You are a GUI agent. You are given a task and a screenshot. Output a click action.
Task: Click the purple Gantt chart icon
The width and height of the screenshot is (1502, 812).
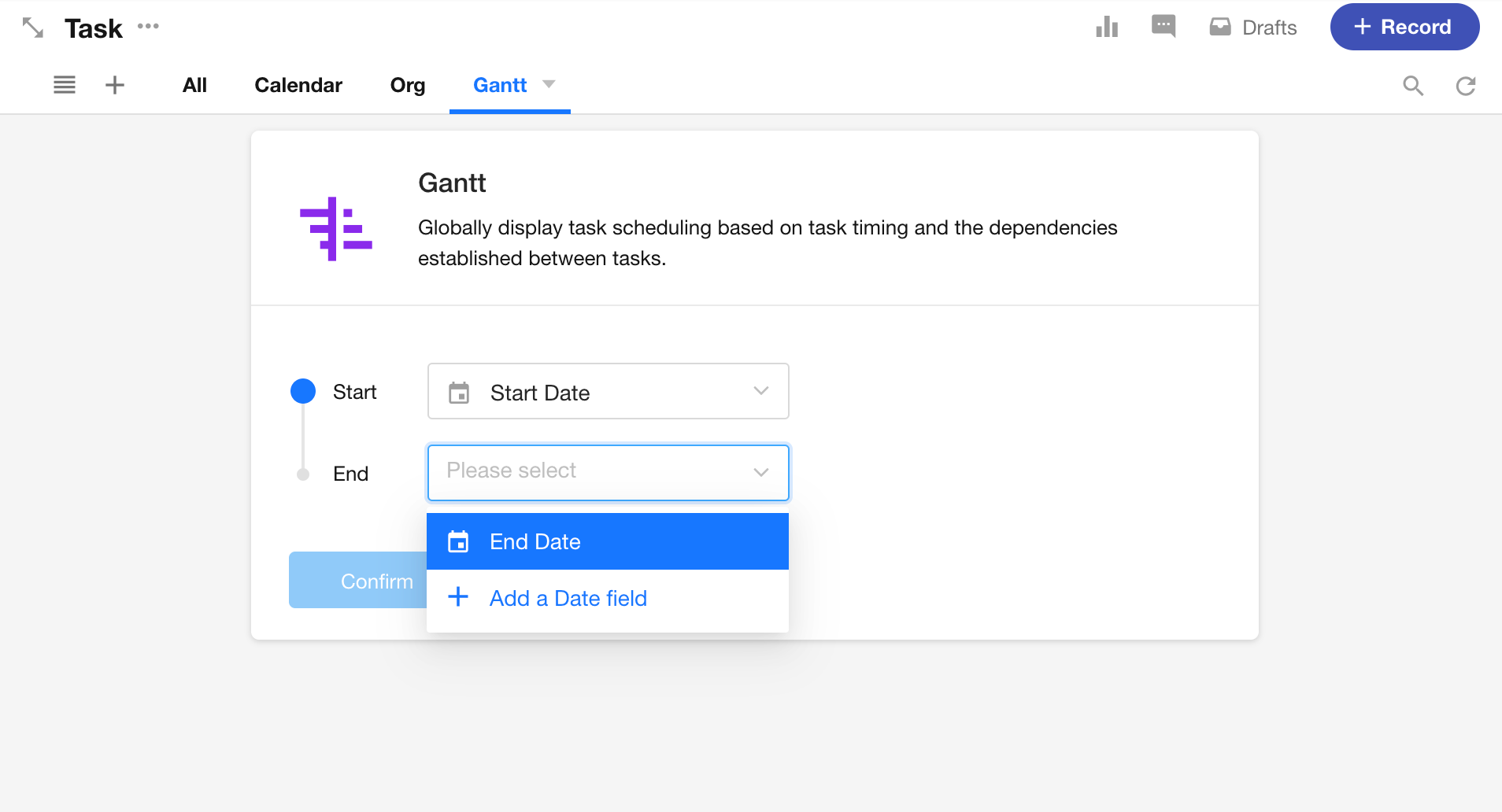336,229
